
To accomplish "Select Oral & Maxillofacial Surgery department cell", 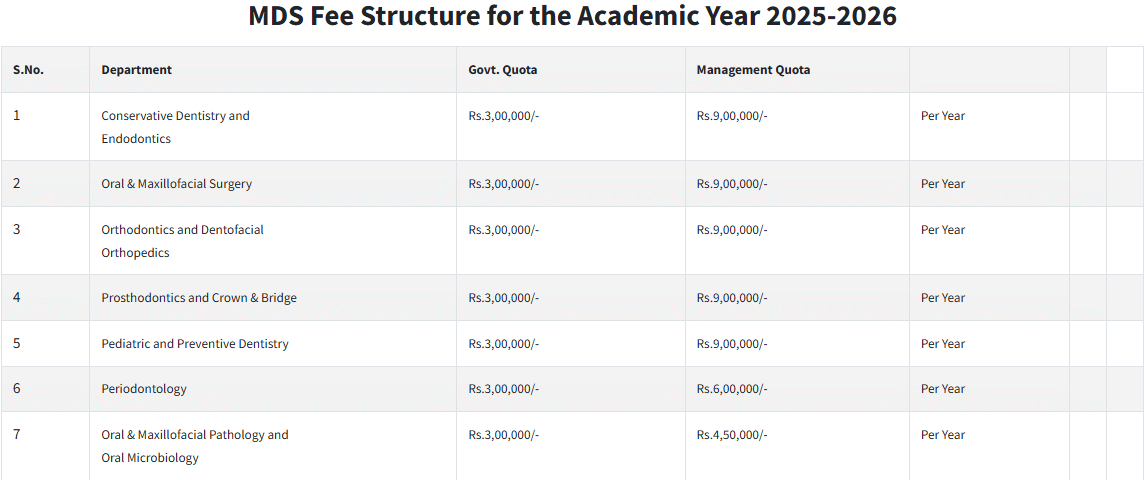I will click(176, 184).
